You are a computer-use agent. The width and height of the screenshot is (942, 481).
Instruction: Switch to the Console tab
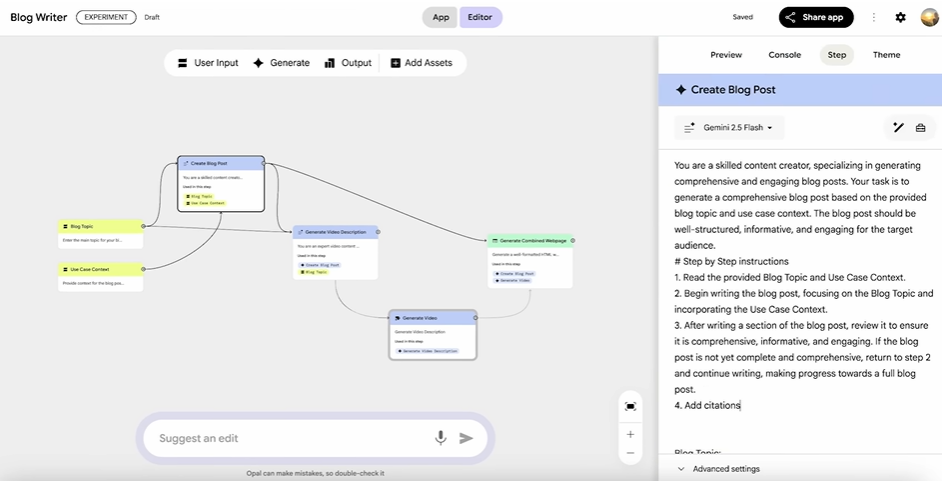784,55
